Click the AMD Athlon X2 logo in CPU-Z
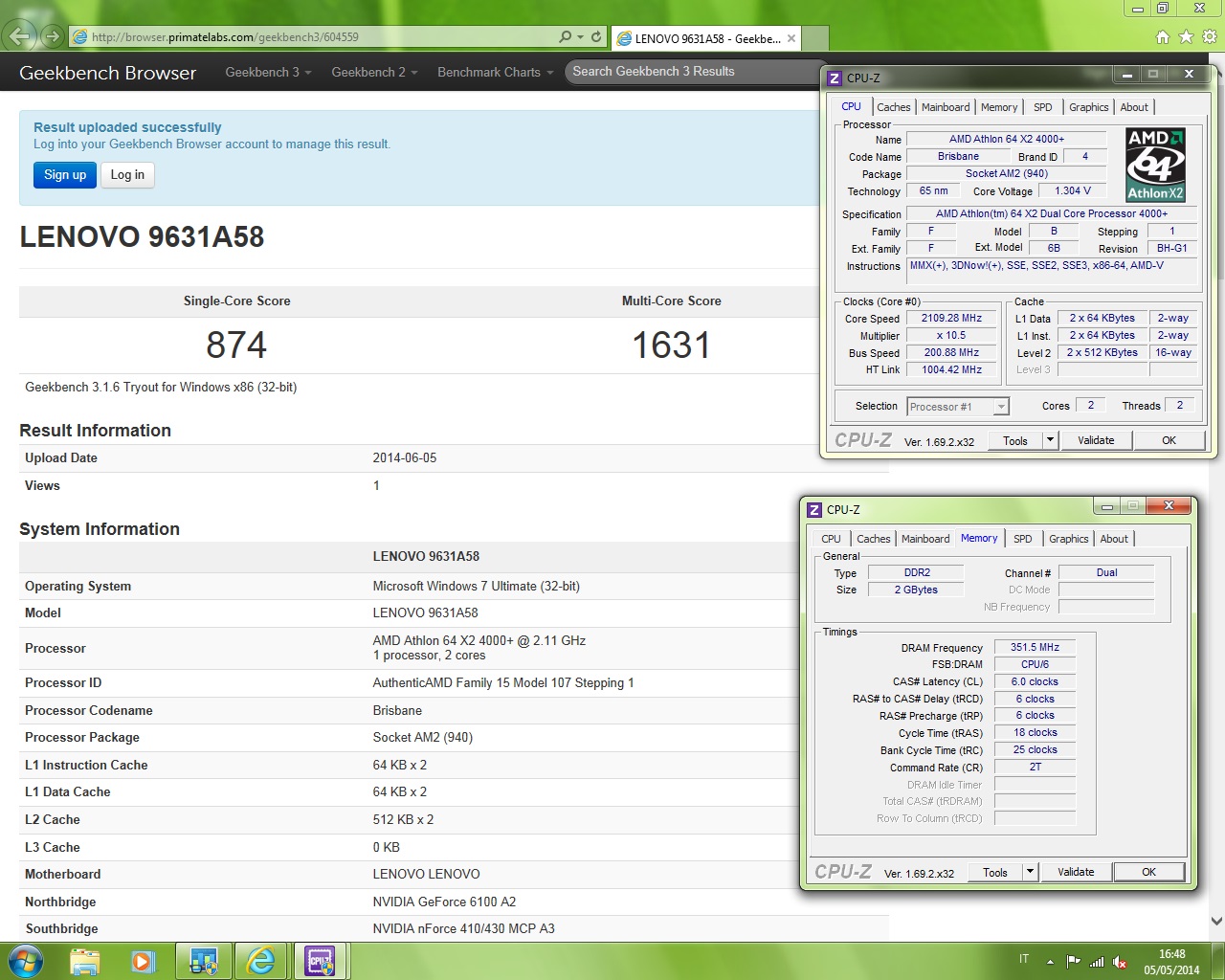Screen dimensions: 1225x980 pyautogui.click(x=1155, y=165)
